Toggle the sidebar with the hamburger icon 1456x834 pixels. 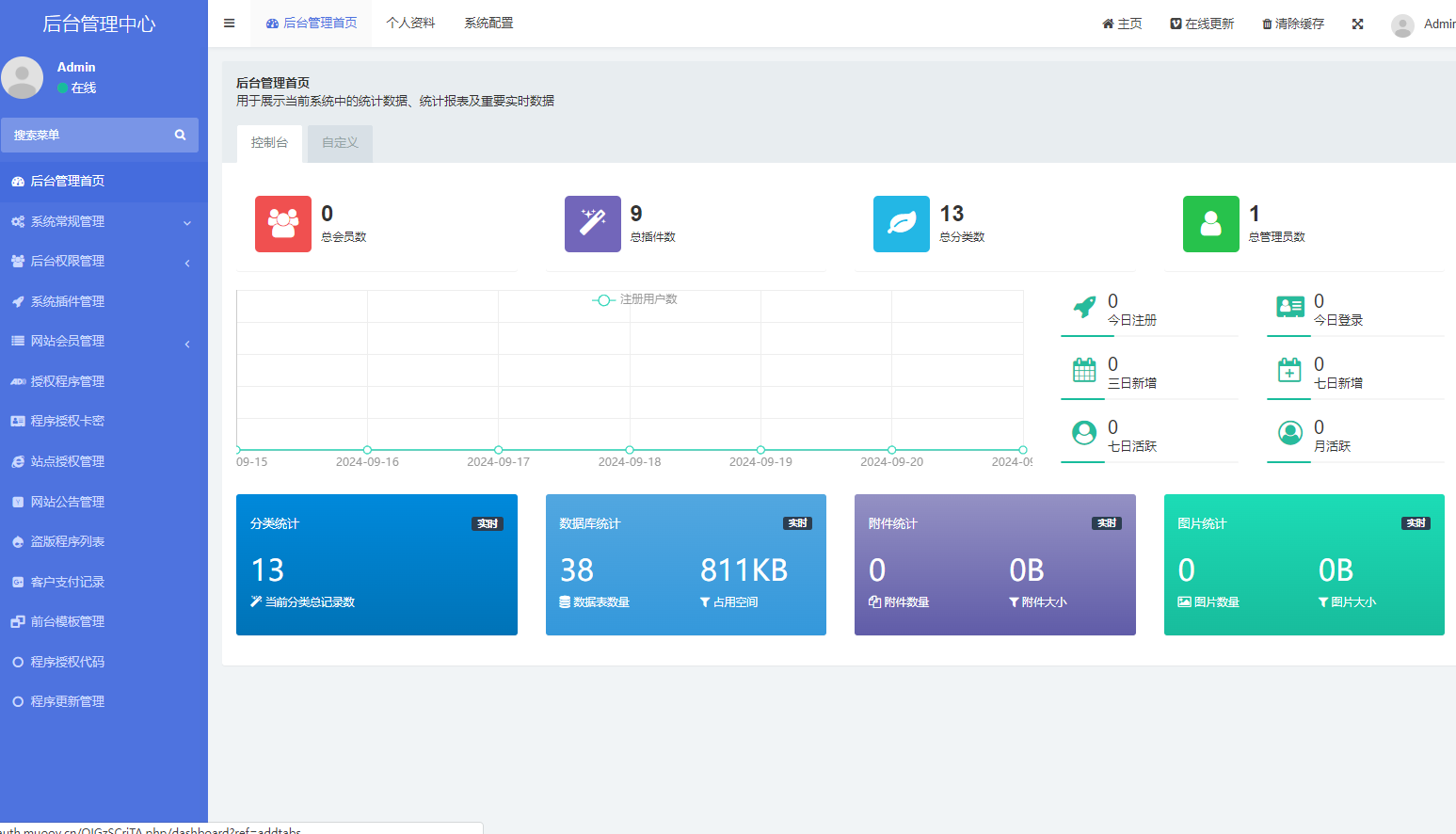229,24
